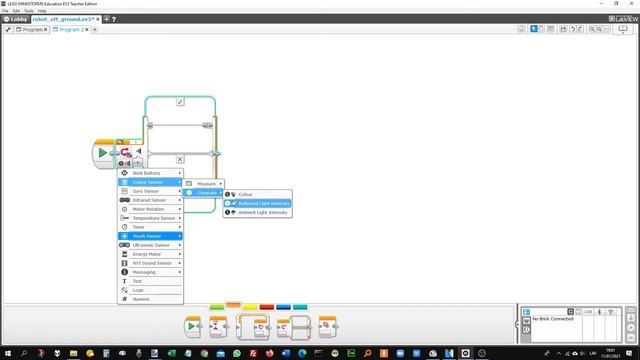This screenshot has height=360, width=640.
Task: Choose Text mode in sensor menu
Action: (x=150, y=281)
